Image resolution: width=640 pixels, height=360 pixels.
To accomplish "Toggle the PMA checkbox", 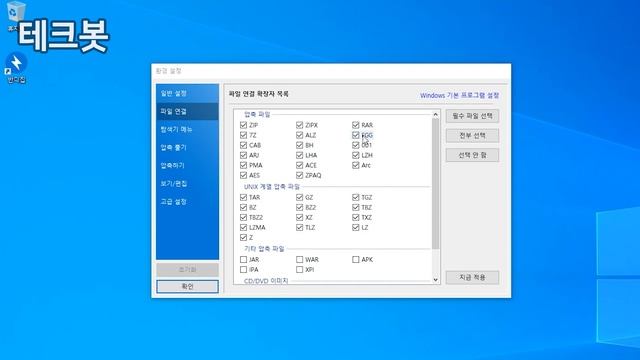I will tap(244, 165).
